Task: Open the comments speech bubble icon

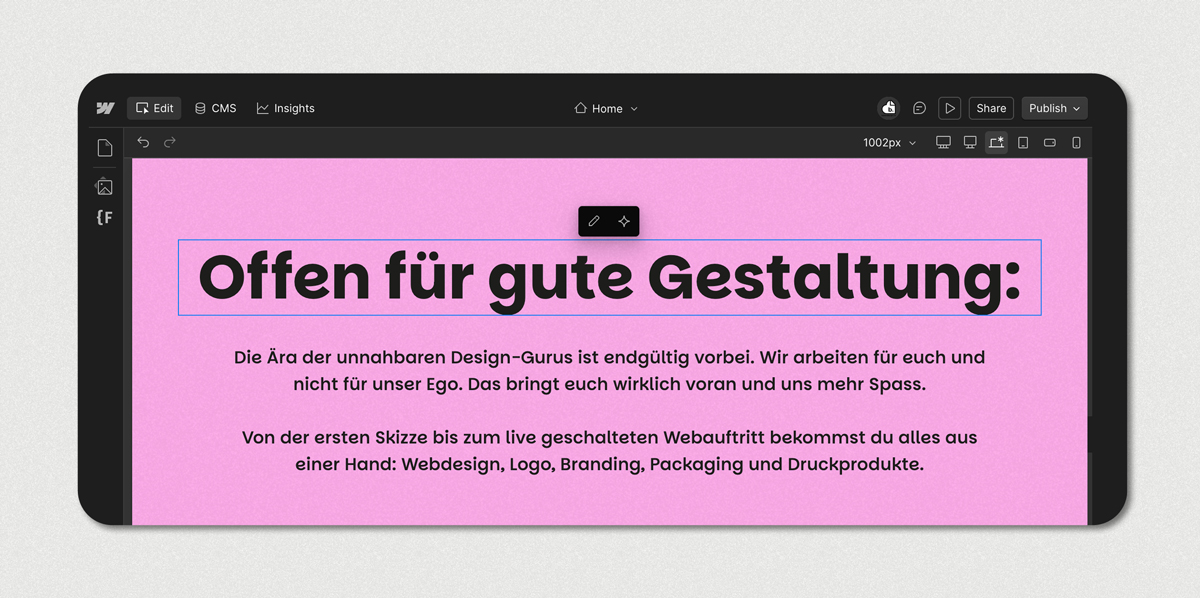Action: coord(919,108)
